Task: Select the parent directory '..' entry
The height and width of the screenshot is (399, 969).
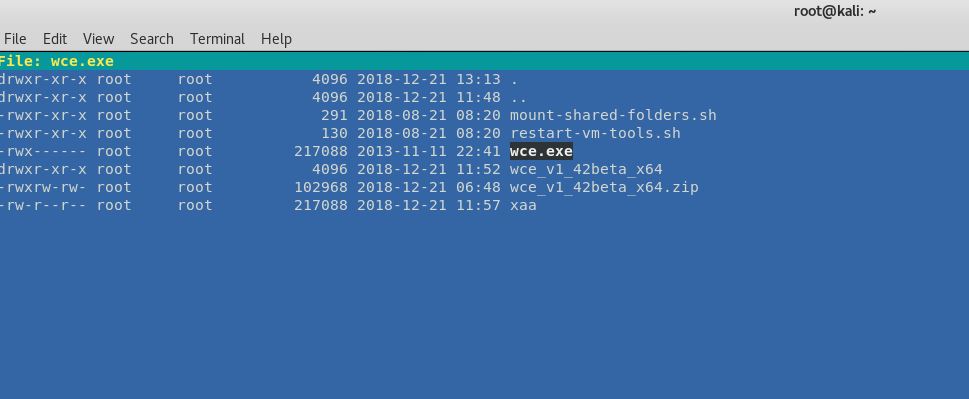Action: coord(518,98)
